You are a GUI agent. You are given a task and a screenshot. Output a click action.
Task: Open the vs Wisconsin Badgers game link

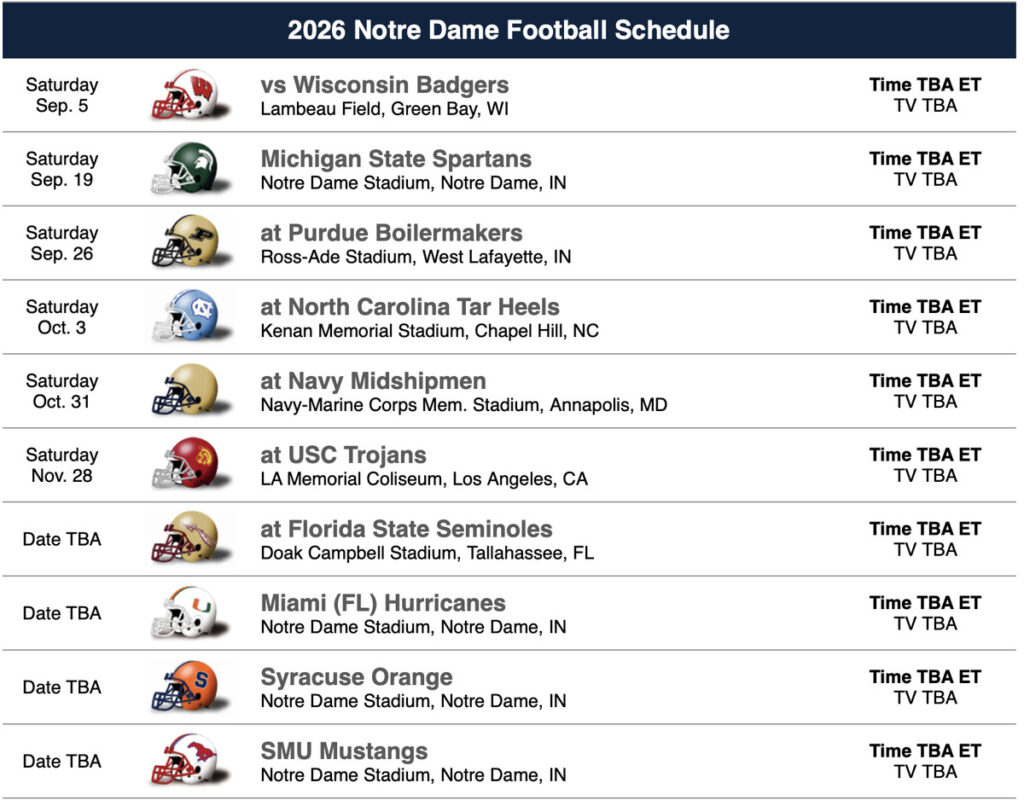click(384, 86)
